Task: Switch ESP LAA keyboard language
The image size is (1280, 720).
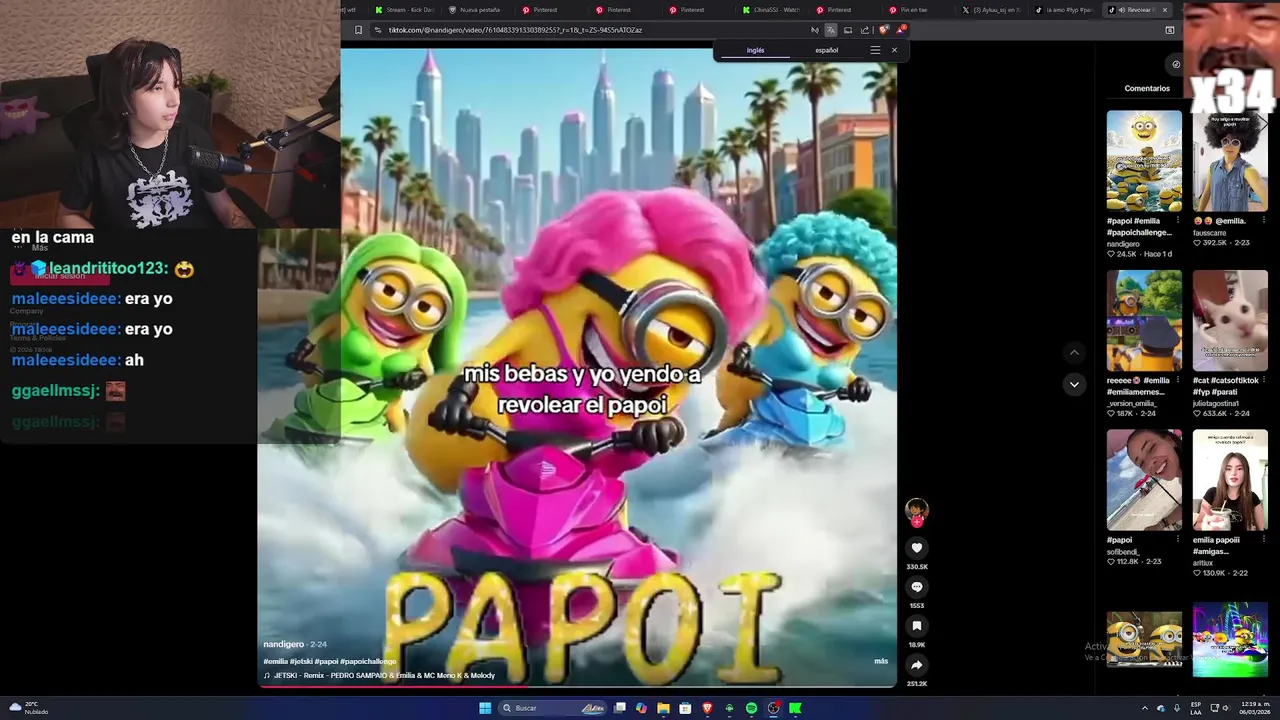Action: click(x=1196, y=708)
